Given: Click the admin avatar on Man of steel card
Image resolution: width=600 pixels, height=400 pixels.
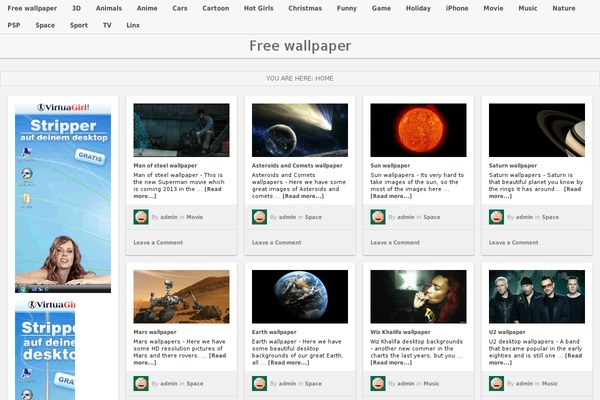Looking at the screenshot, I should (141, 217).
